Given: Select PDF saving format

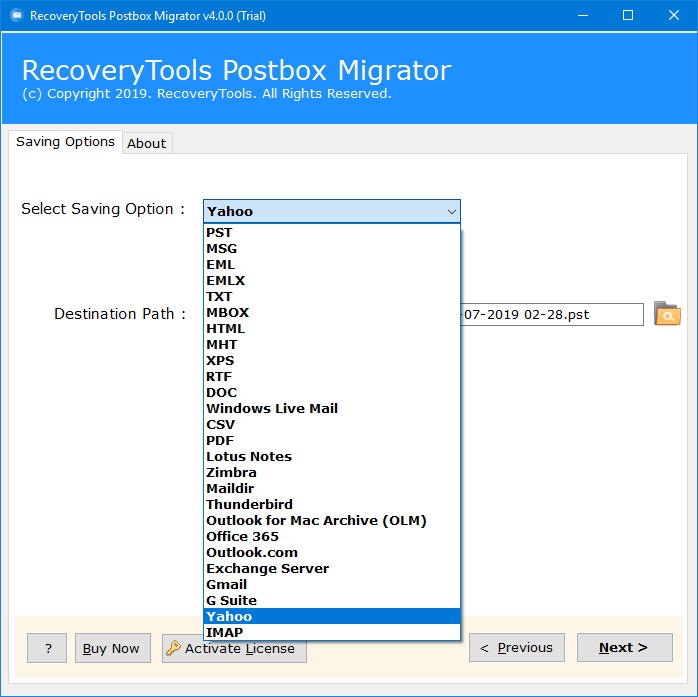Looking at the screenshot, I should [332, 441].
